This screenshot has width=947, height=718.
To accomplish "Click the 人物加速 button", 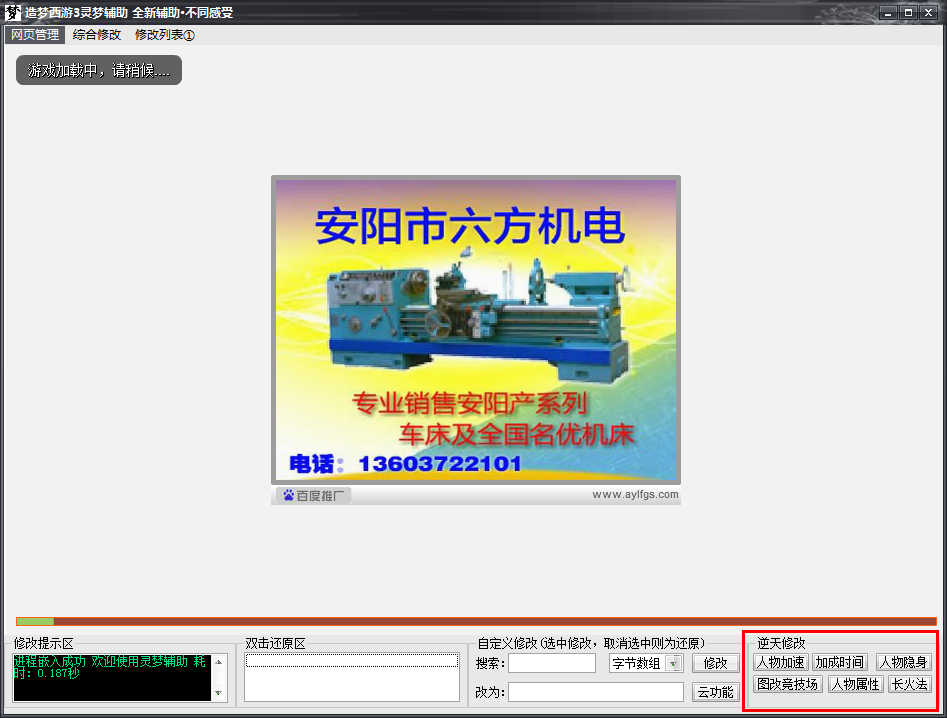I will pyautogui.click(x=781, y=662).
